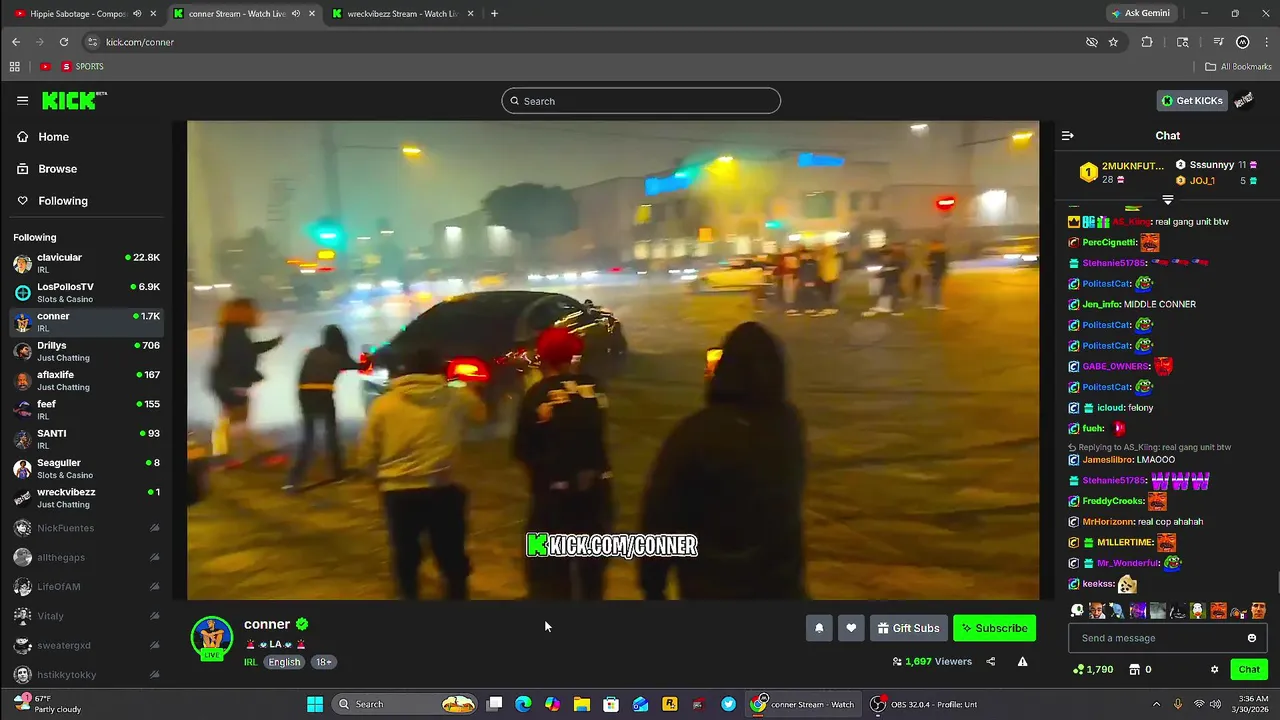Open user profile avatar in Kick header

[1243, 100]
